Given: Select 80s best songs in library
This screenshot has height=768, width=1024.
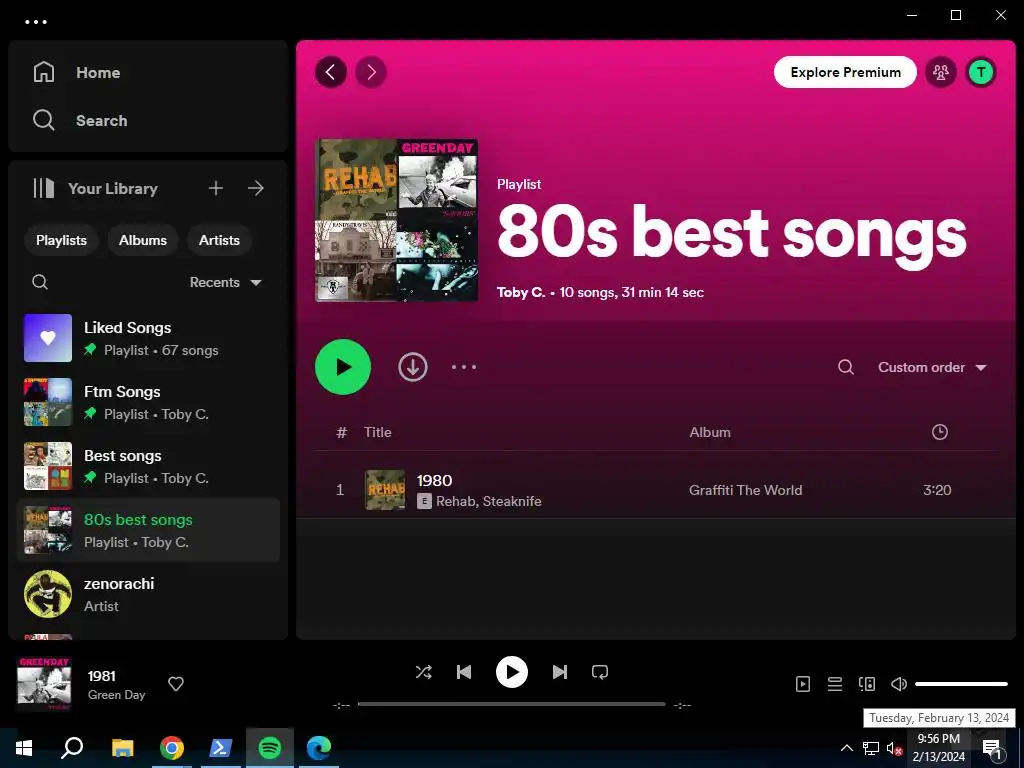Looking at the screenshot, I should [148, 530].
